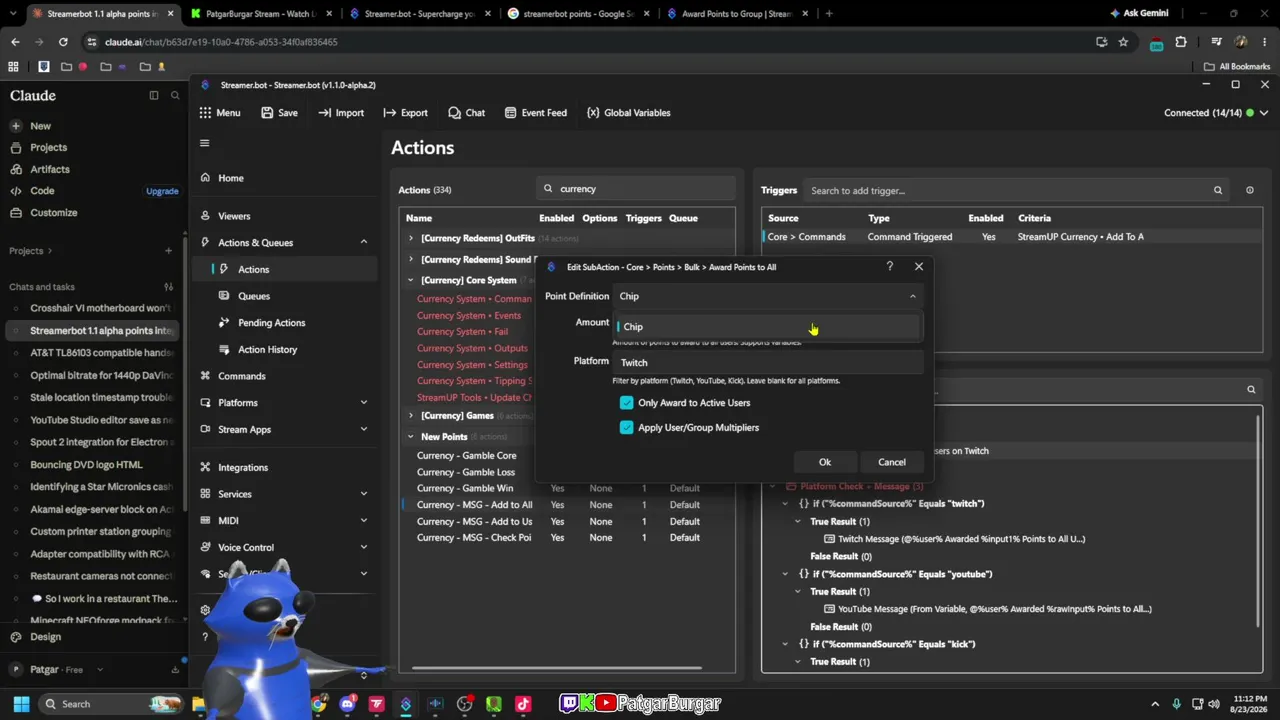Screen dimensions: 1280x720
Task: Click the Actions search field
Action: (636, 189)
